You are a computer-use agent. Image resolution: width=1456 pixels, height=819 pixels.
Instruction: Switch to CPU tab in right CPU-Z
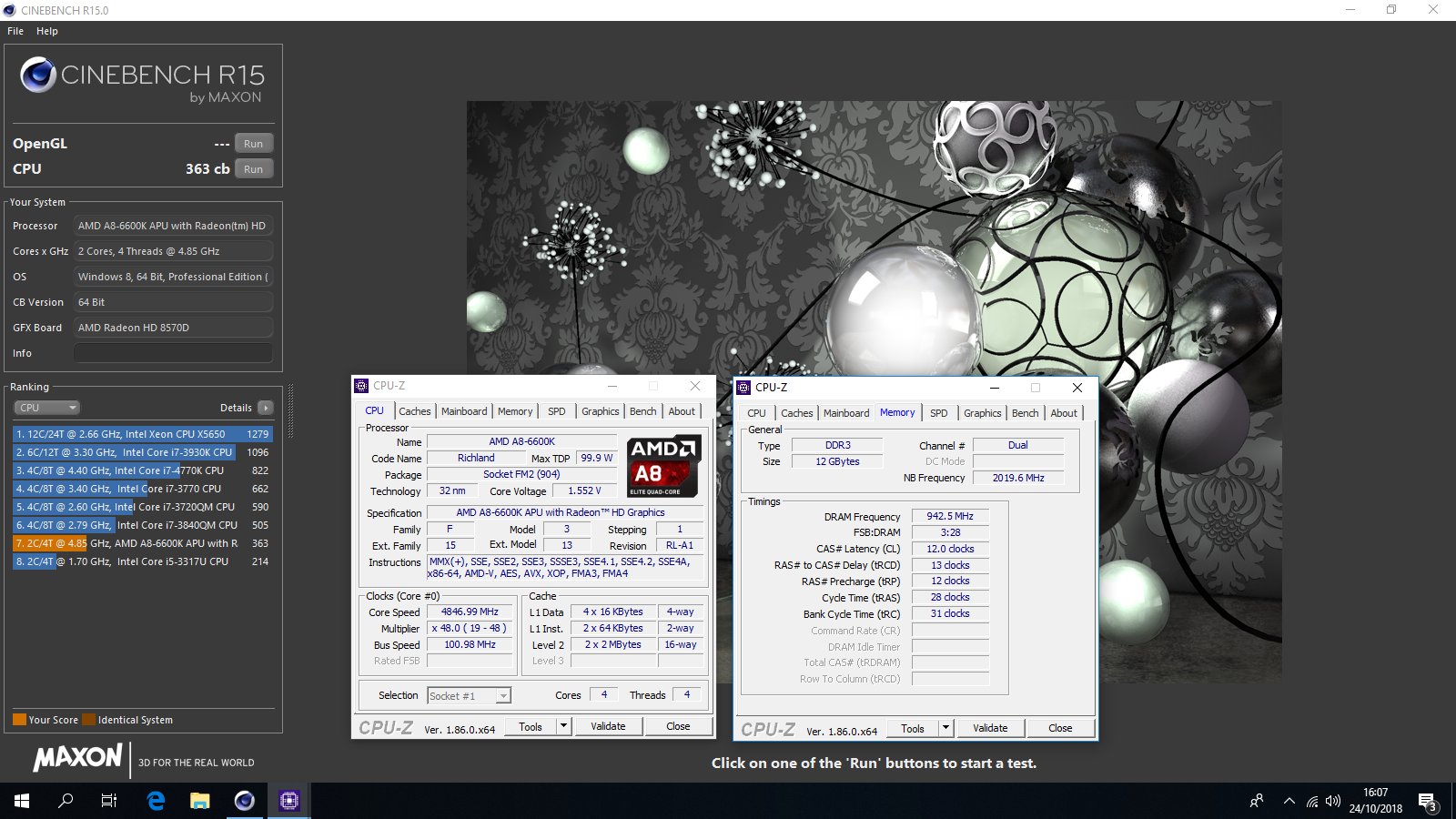(x=757, y=413)
